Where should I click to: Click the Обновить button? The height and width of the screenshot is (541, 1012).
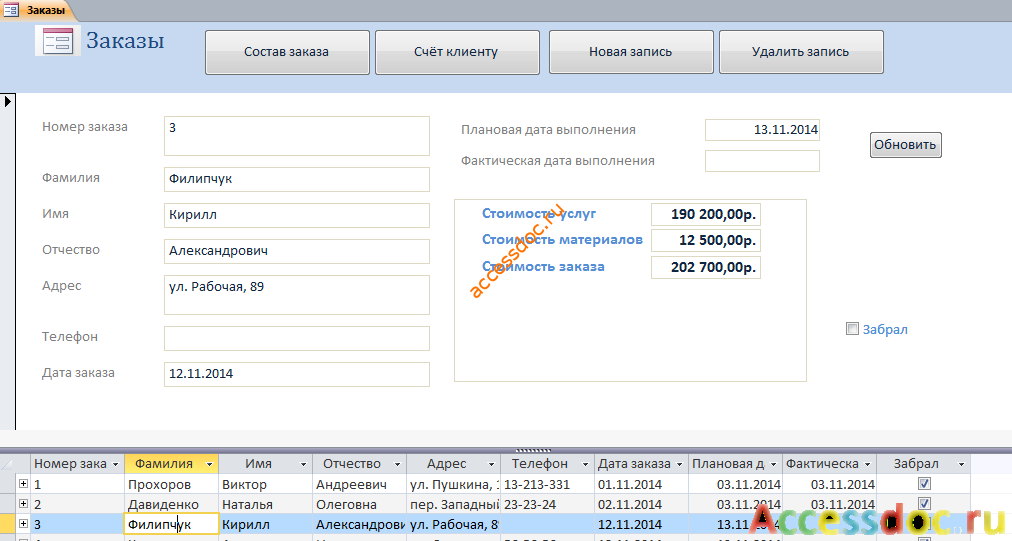point(906,145)
